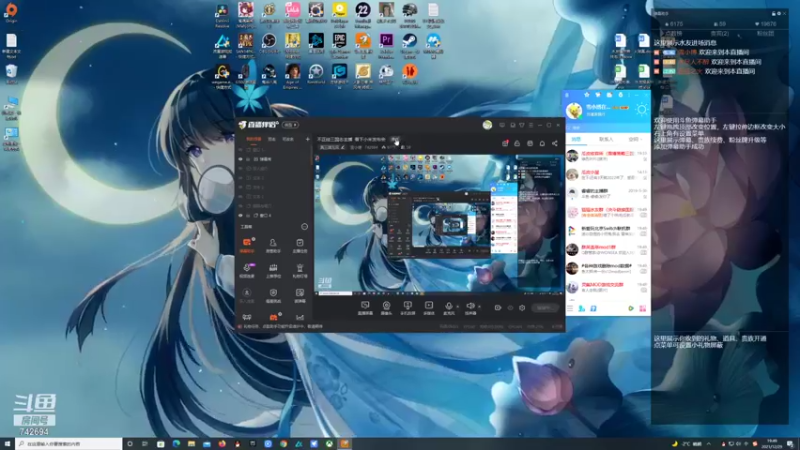This screenshot has width=800, height=450.
Task: Select the first orange scene tab
Action: coord(254,139)
